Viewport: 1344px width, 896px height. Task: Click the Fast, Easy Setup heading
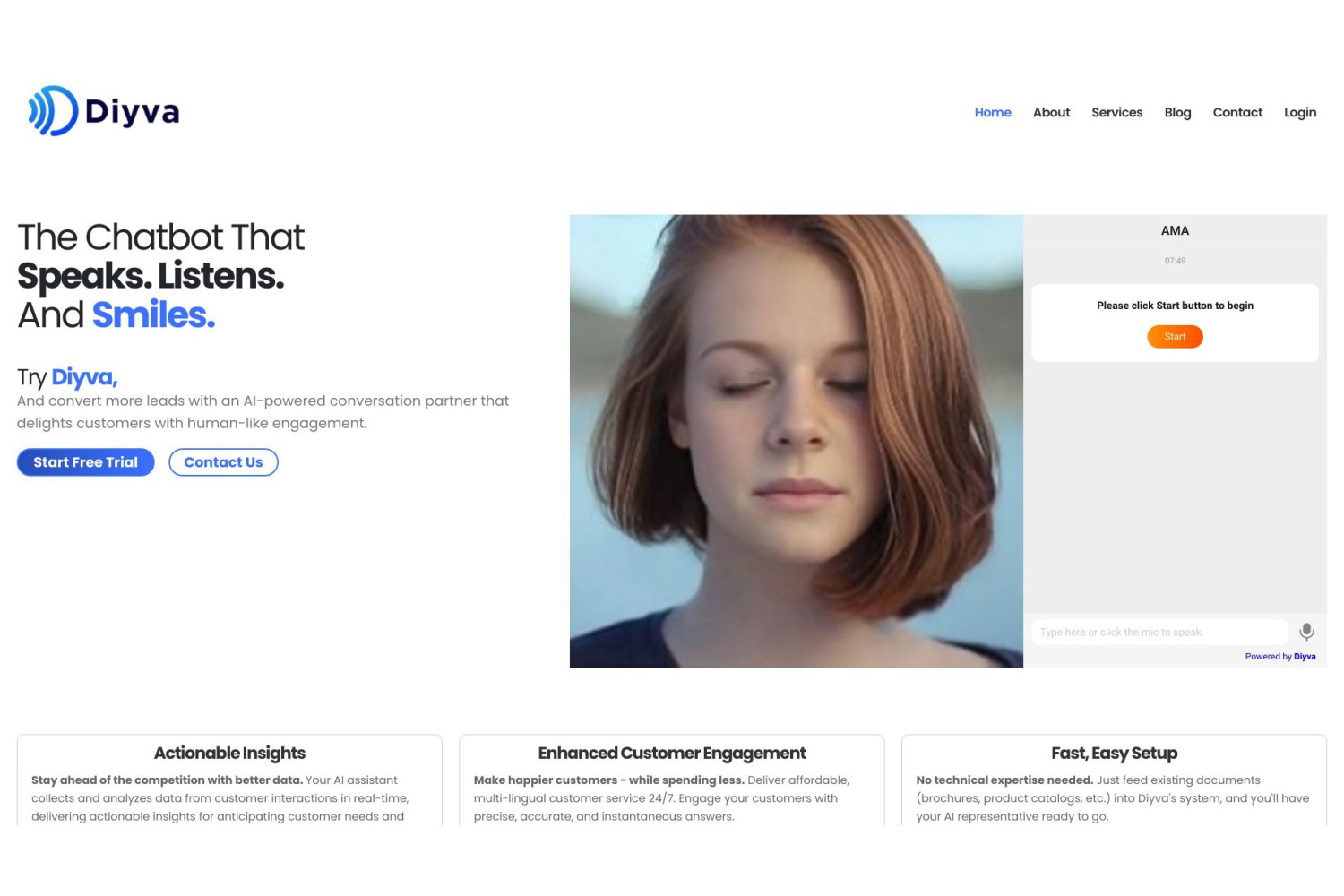[1114, 754]
